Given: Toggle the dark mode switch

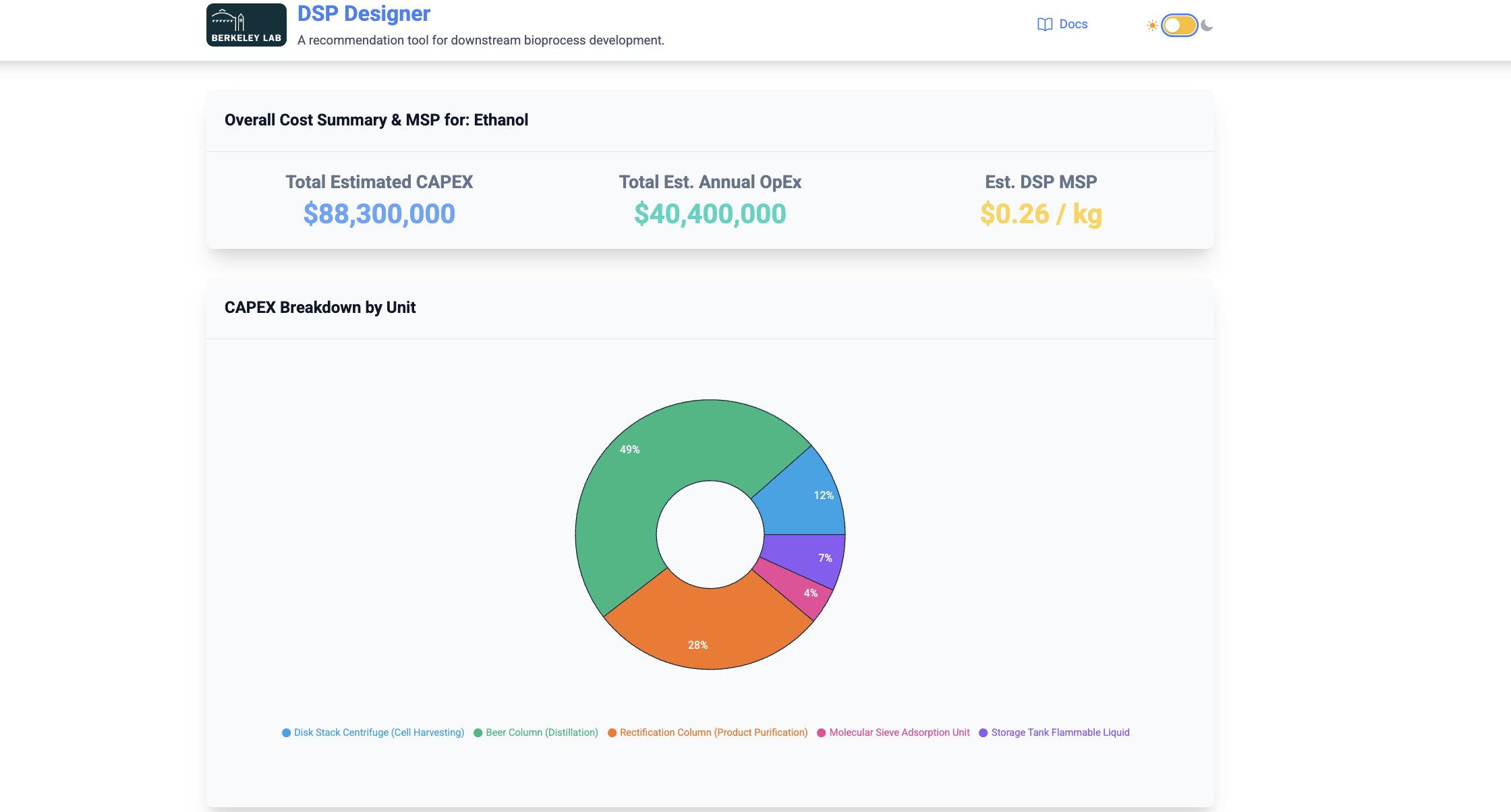Looking at the screenshot, I should point(1179,26).
